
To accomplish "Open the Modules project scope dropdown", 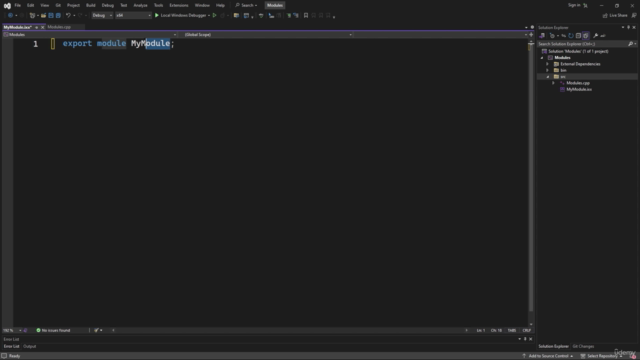I will pyautogui.click(x=90, y=35).
